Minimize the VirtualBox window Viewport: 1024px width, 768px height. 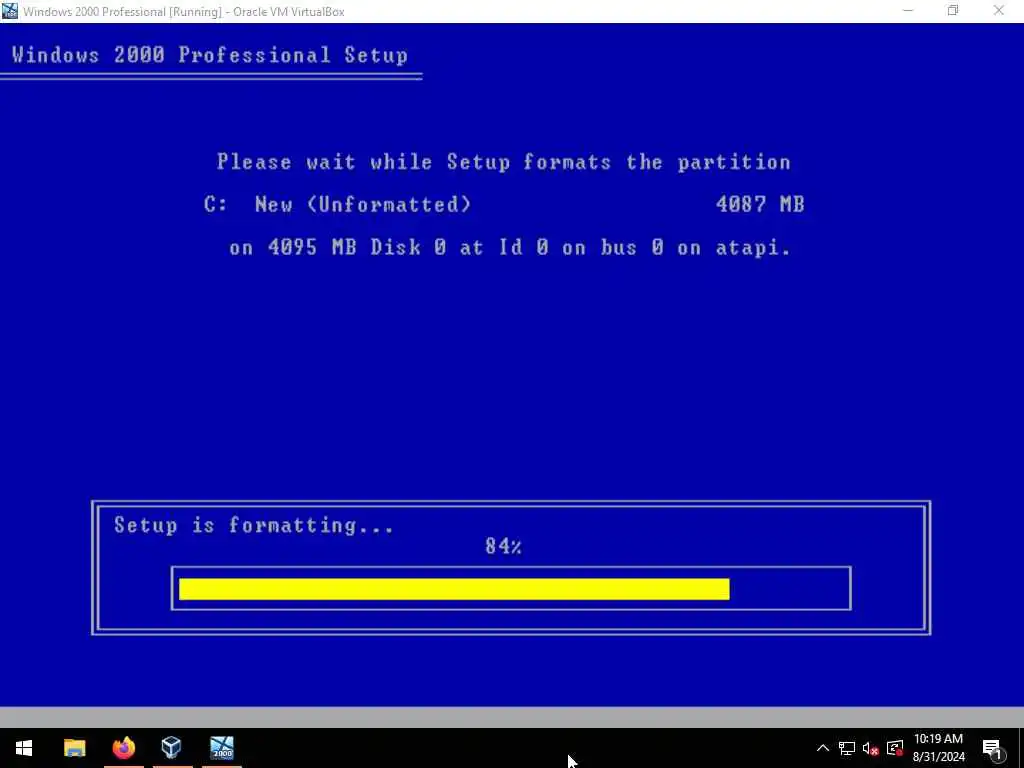click(x=908, y=11)
